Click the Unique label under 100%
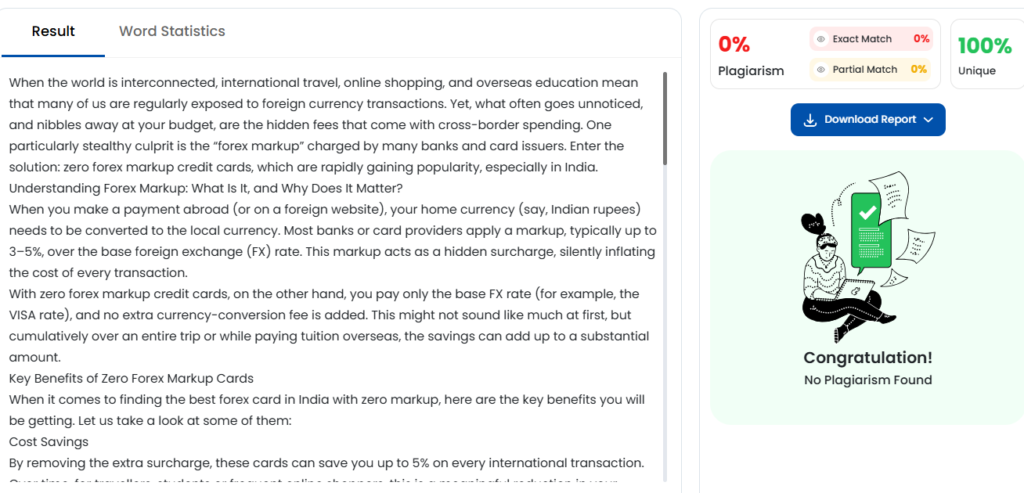Image resolution: width=1024 pixels, height=493 pixels. (977, 71)
